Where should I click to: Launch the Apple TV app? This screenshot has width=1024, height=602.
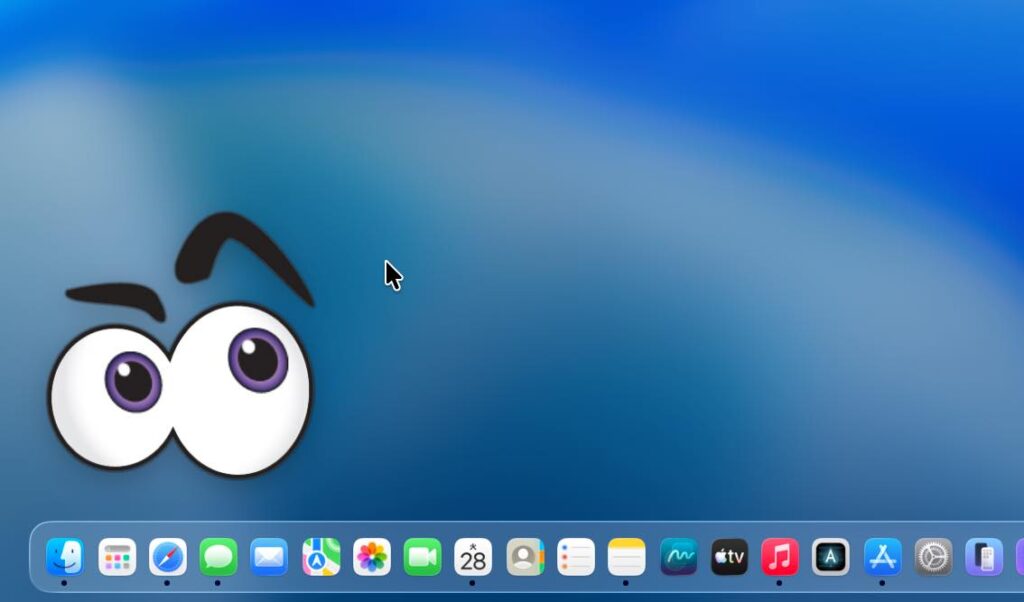pyautogui.click(x=729, y=557)
